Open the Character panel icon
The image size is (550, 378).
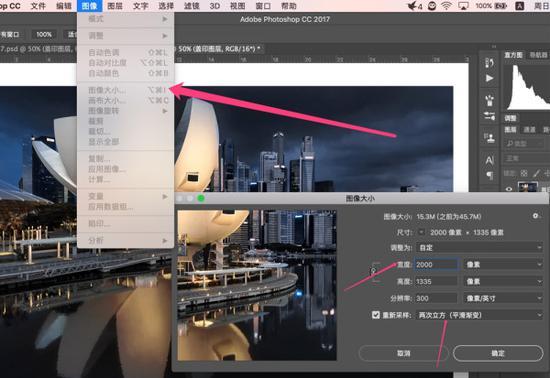click(489, 160)
